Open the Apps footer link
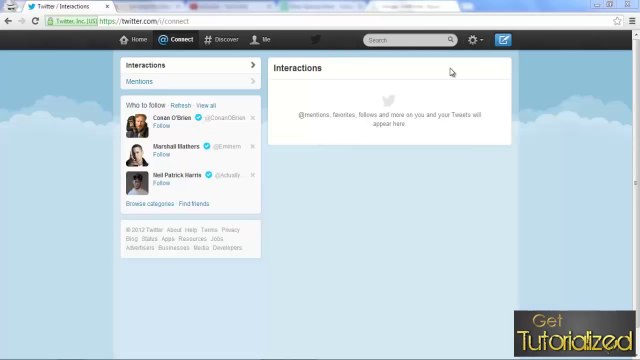640x360 pixels. (168, 239)
